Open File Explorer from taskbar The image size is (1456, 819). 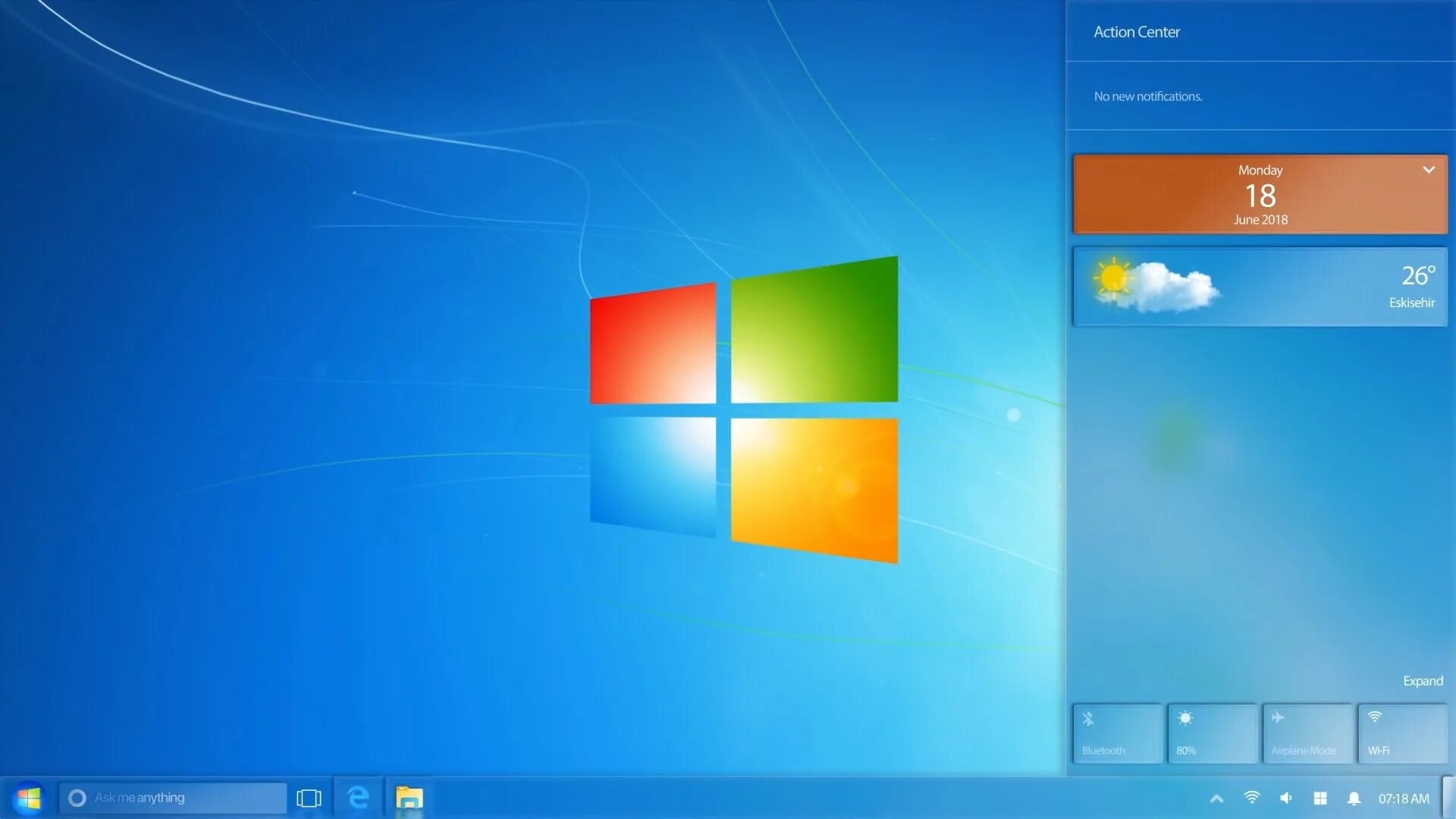coord(409,798)
